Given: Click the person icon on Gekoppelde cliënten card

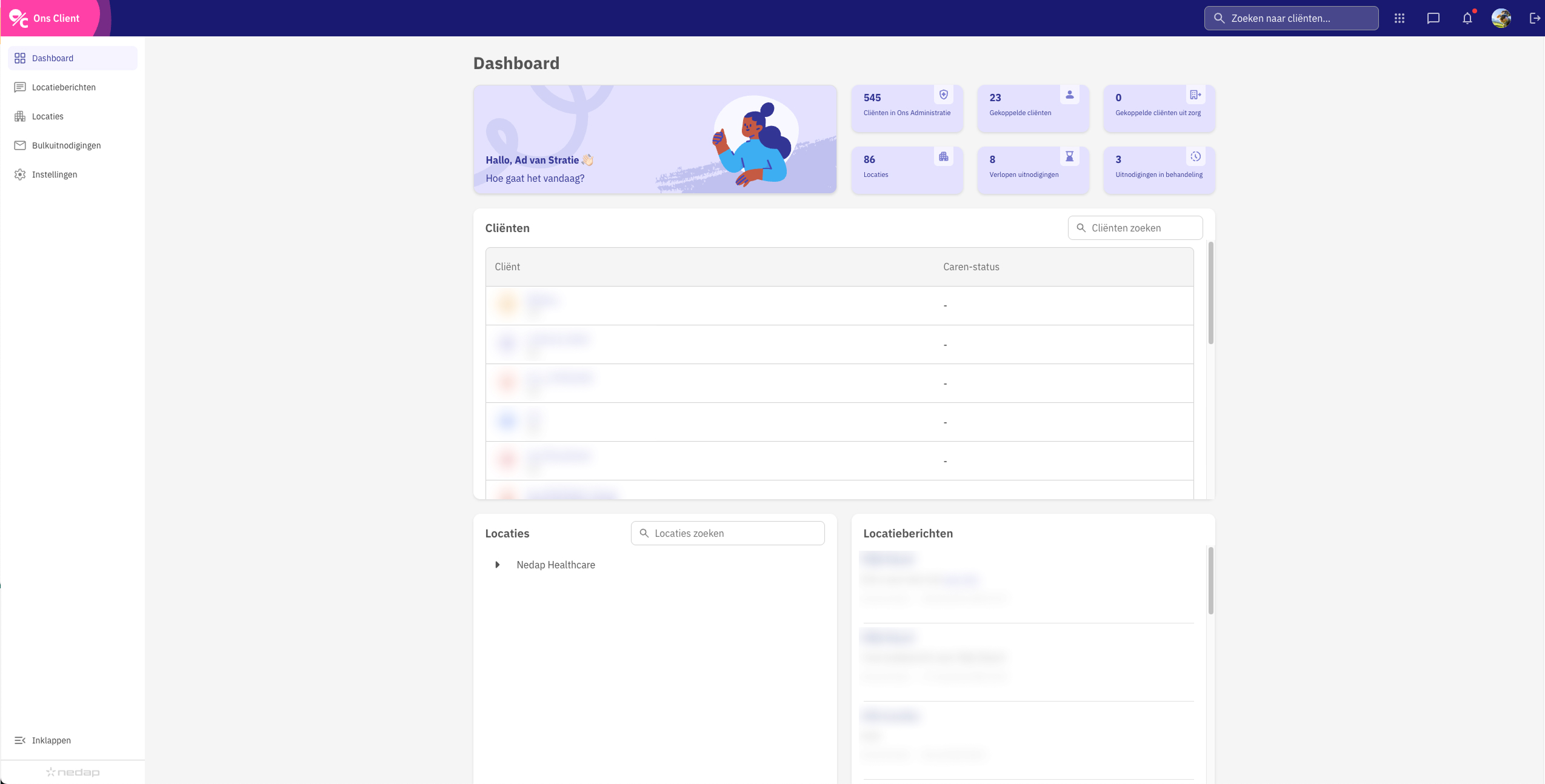Looking at the screenshot, I should [1069, 95].
